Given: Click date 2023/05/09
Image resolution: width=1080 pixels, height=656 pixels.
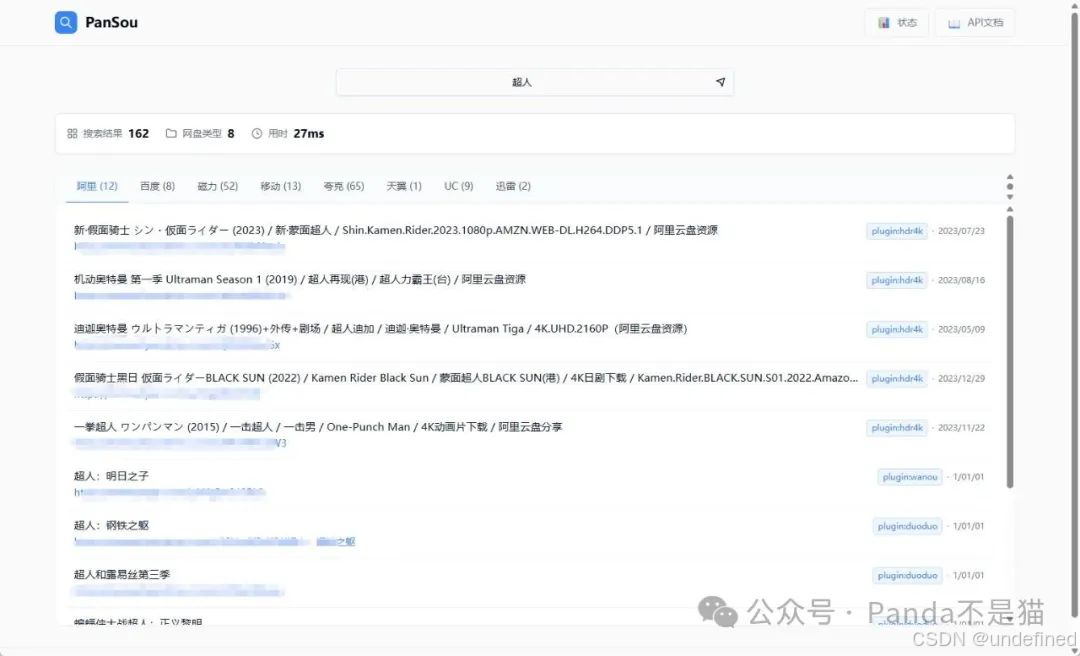Looking at the screenshot, I should (x=962, y=329).
